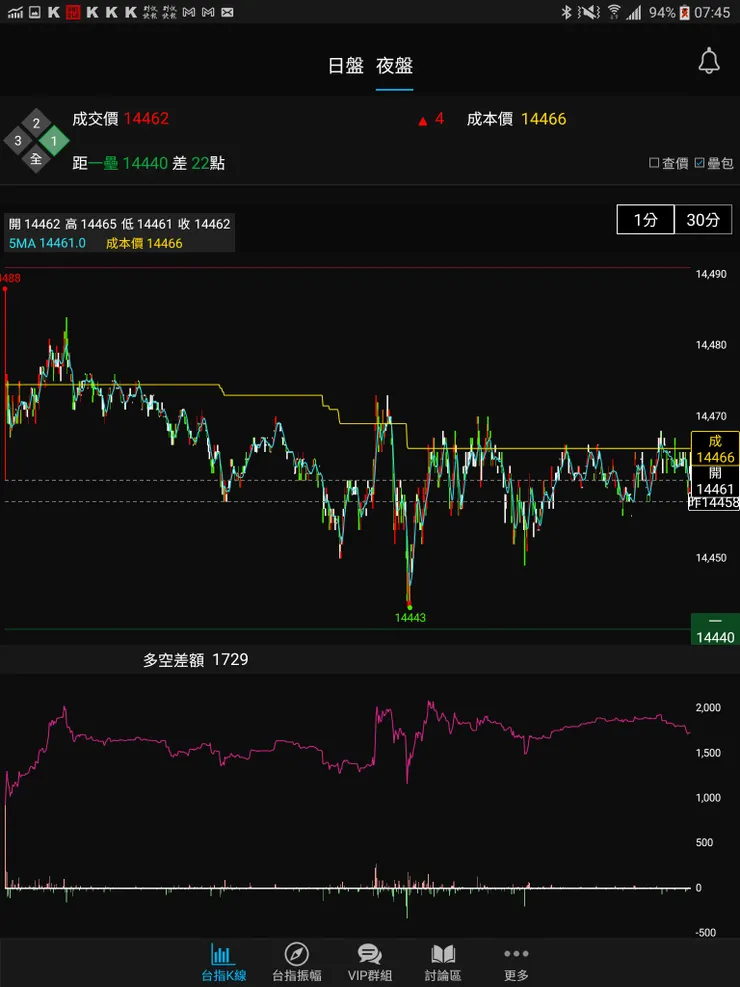
Task: Tap the envelope notification icon in status bar
Action: click(227, 12)
